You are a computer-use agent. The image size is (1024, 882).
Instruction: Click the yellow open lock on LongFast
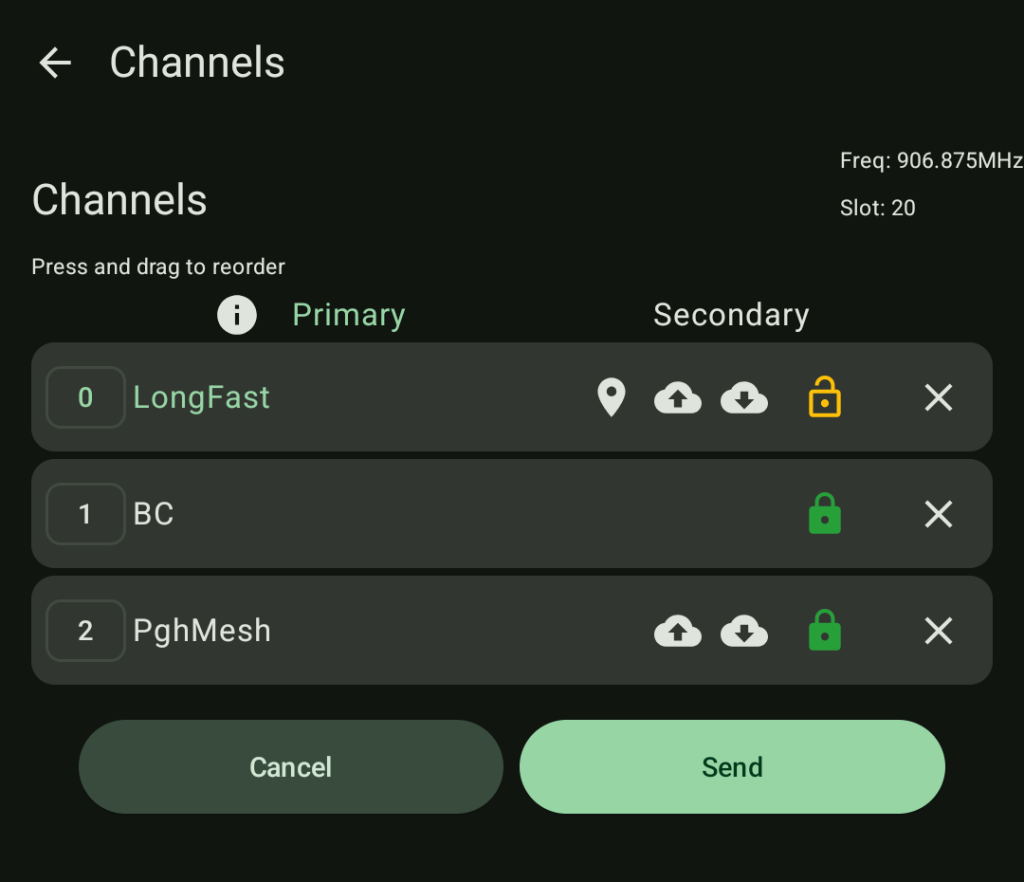point(824,398)
